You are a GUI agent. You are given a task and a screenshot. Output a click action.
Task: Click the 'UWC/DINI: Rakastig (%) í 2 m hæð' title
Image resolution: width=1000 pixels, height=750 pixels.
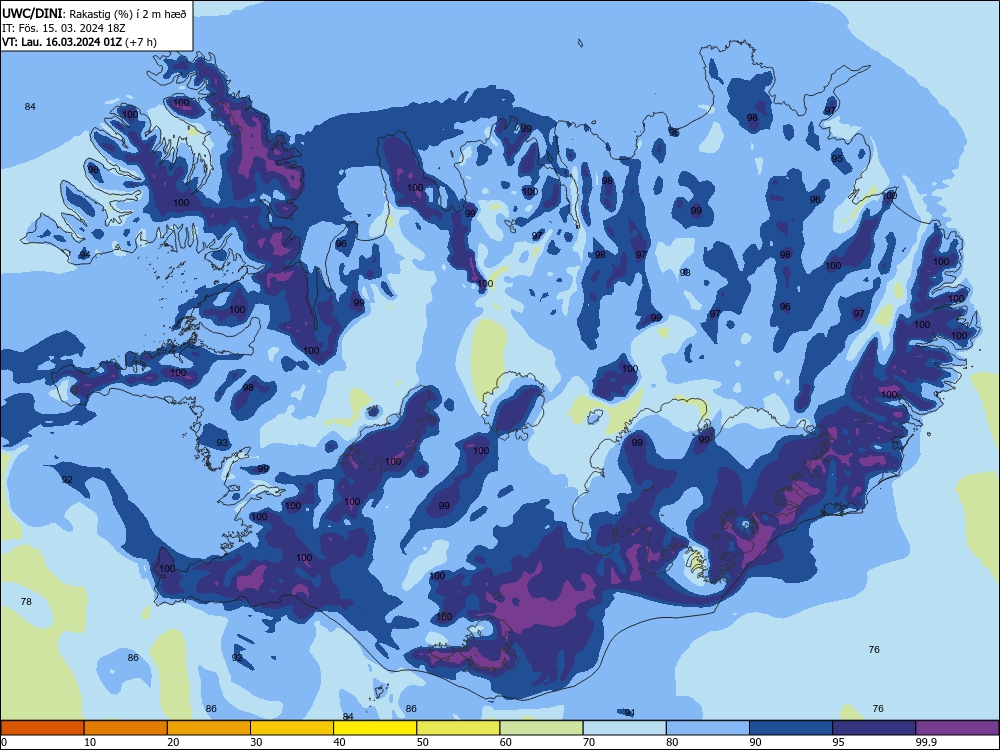coord(94,14)
